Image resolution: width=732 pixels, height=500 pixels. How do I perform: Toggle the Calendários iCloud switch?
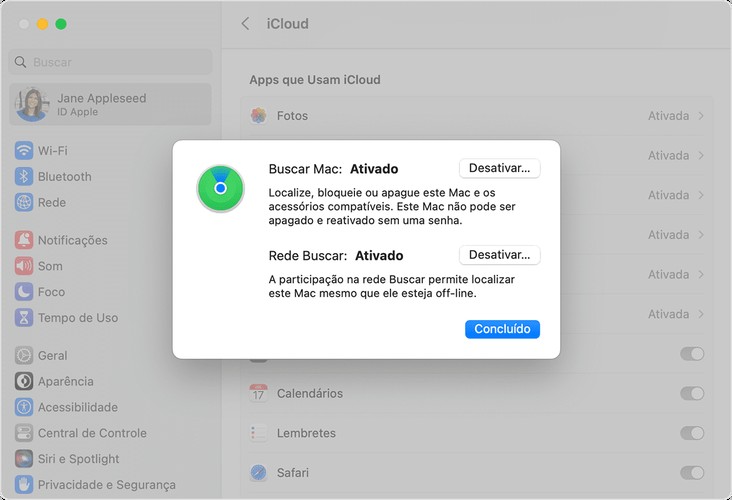click(692, 394)
